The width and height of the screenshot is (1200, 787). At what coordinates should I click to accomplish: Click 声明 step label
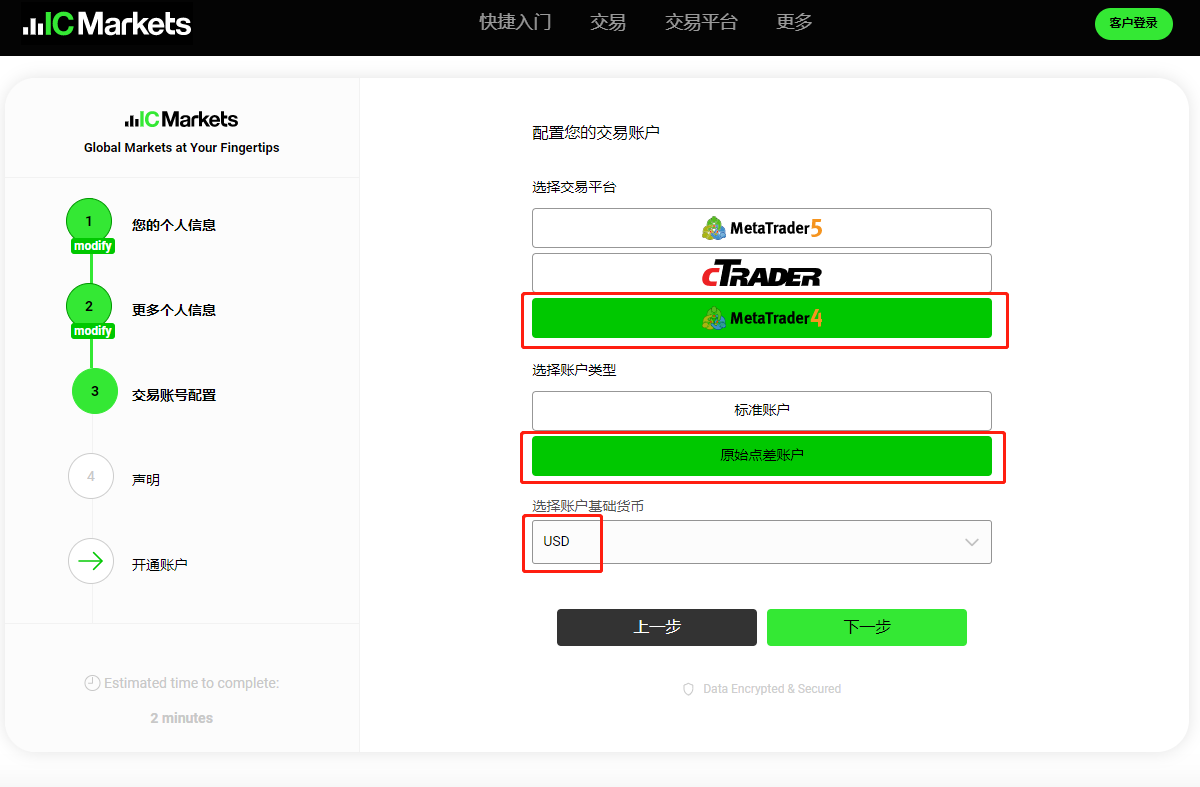pos(146,480)
